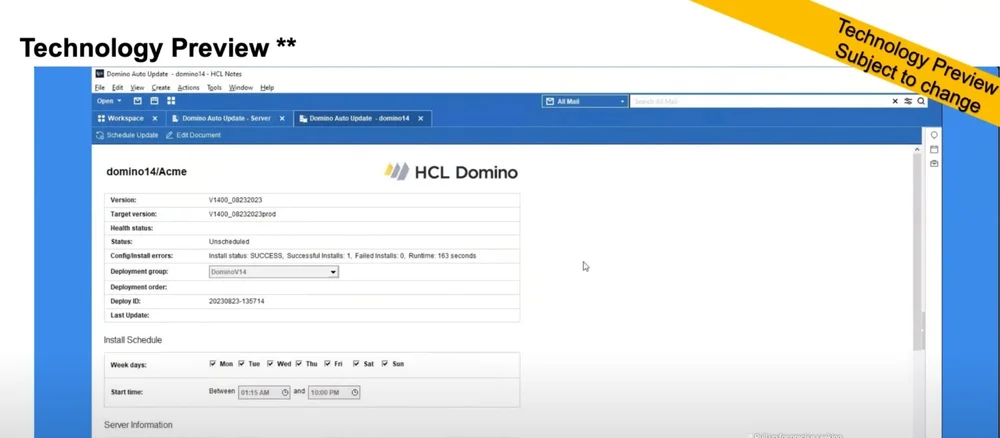Image resolution: width=1000 pixels, height=438 pixels.
Task: Click the scrollbar up arrow
Action: point(917,150)
